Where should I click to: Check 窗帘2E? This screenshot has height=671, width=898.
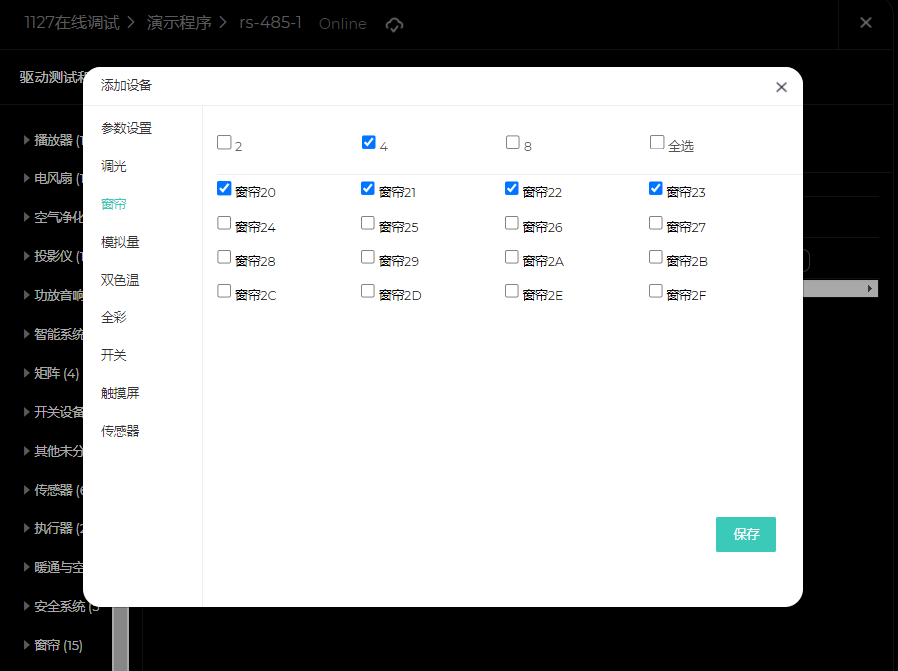click(511, 291)
